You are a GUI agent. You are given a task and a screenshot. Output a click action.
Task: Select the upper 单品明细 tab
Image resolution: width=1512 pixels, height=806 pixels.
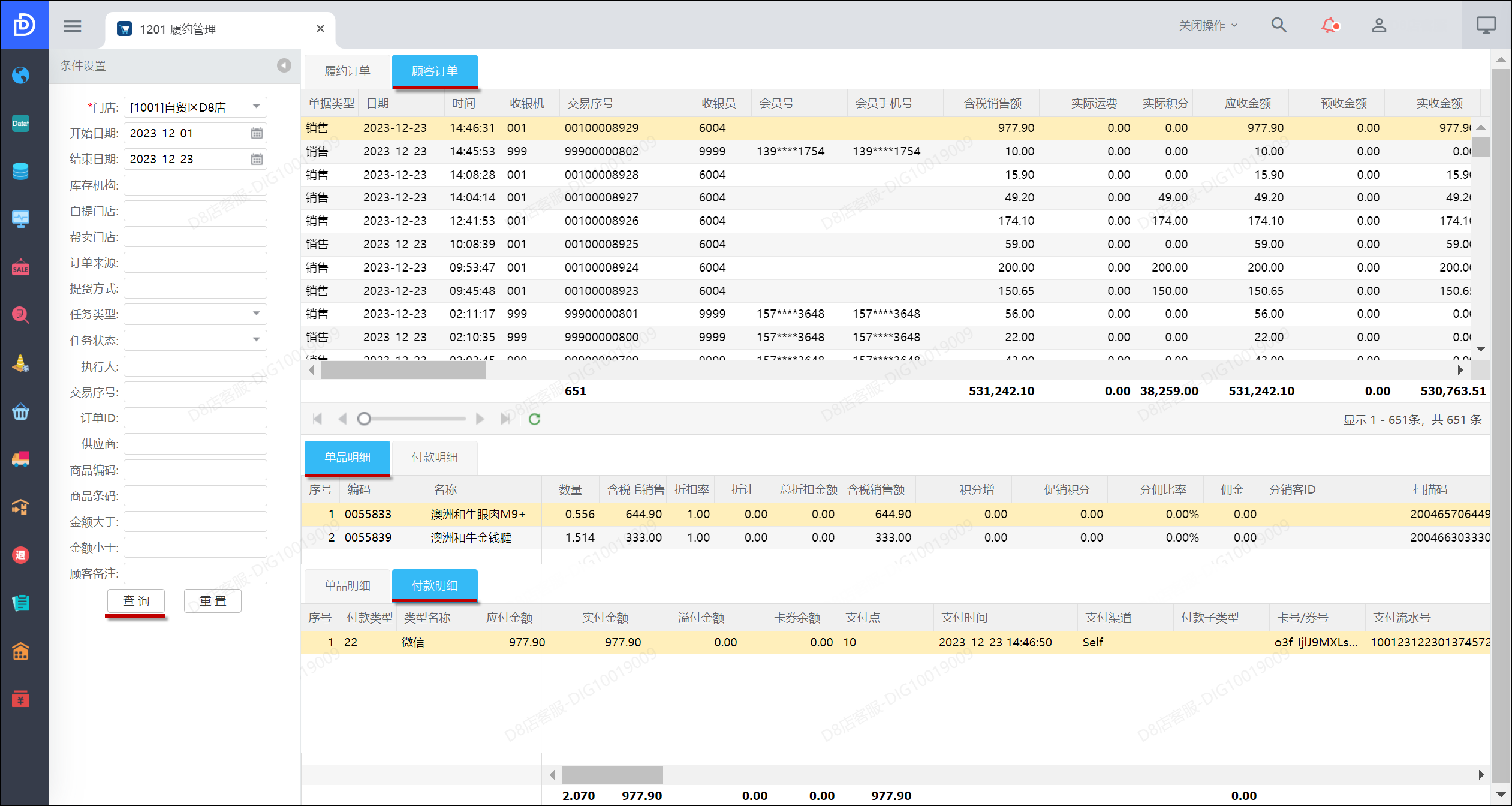348,457
